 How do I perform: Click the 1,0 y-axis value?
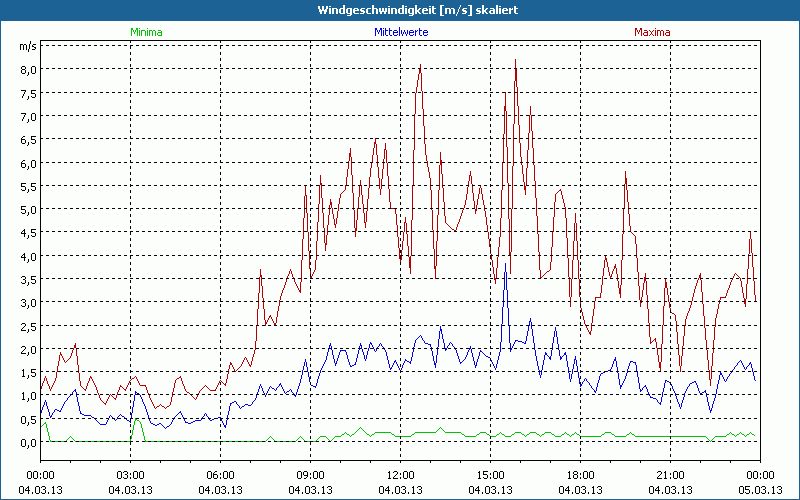point(29,396)
